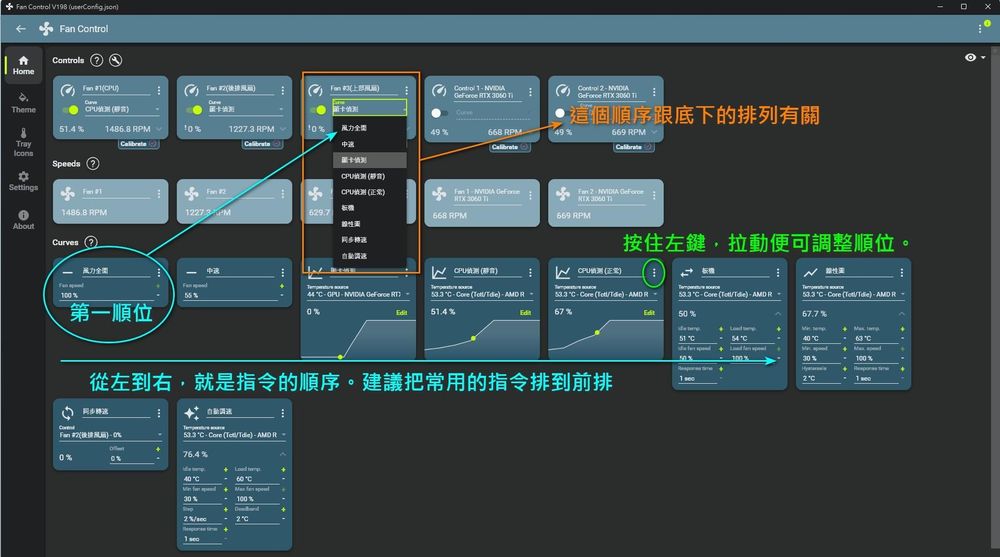Image resolution: width=1000 pixels, height=557 pixels.
Task: Increase fan speed on the 55 % card
Action: pyautogui.click(x=282, y=286)
